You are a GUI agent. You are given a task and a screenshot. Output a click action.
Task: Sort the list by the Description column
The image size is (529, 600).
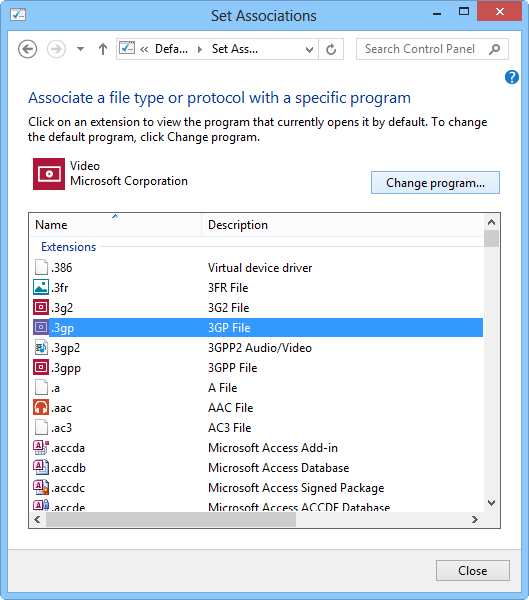pos(342,225)
